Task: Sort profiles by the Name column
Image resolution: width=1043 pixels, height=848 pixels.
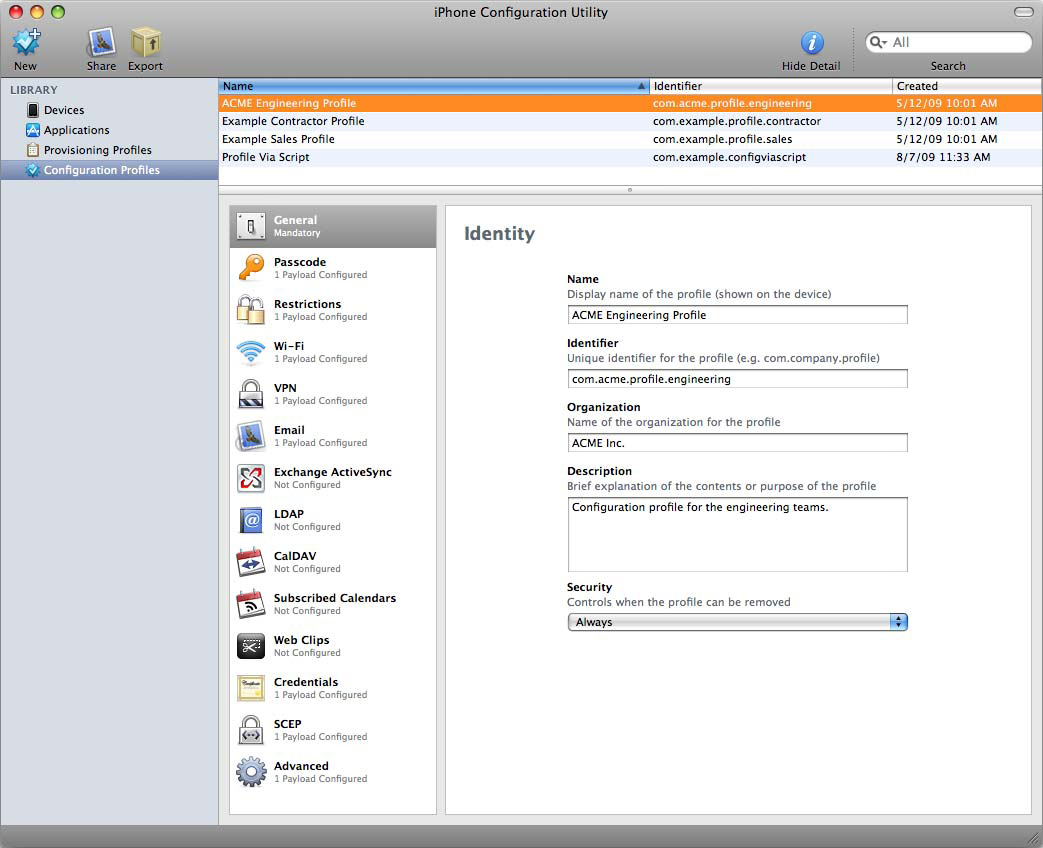Action: pyautogui.click(x=434, y=86)
